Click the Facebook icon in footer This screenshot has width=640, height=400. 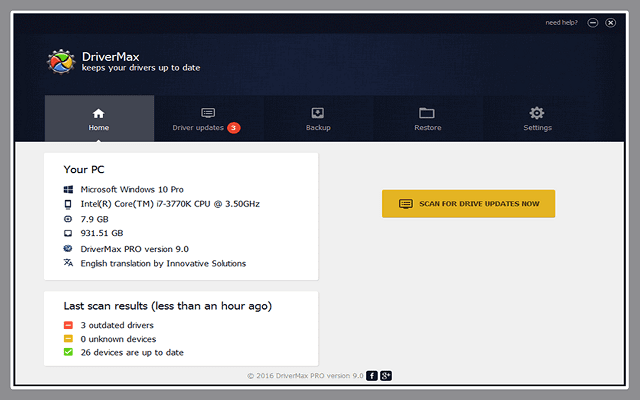[372, 375]
